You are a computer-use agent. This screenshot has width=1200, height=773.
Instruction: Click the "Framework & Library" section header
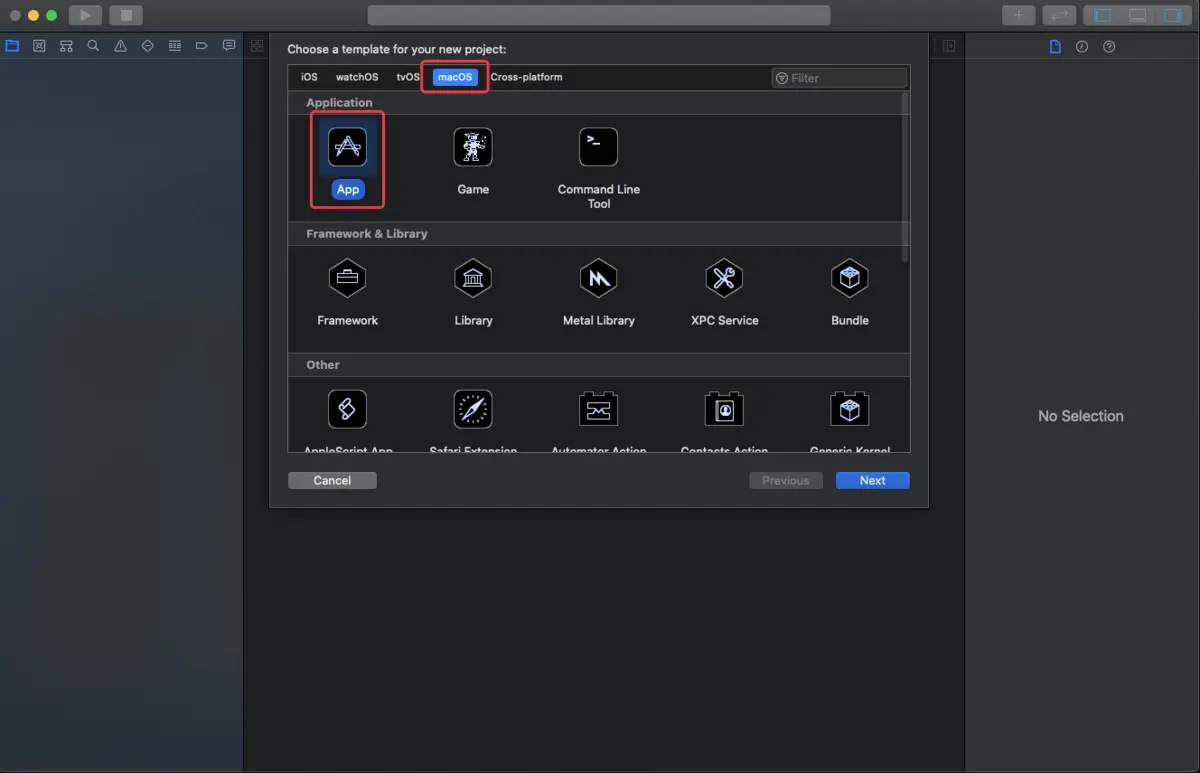(367, 234)
